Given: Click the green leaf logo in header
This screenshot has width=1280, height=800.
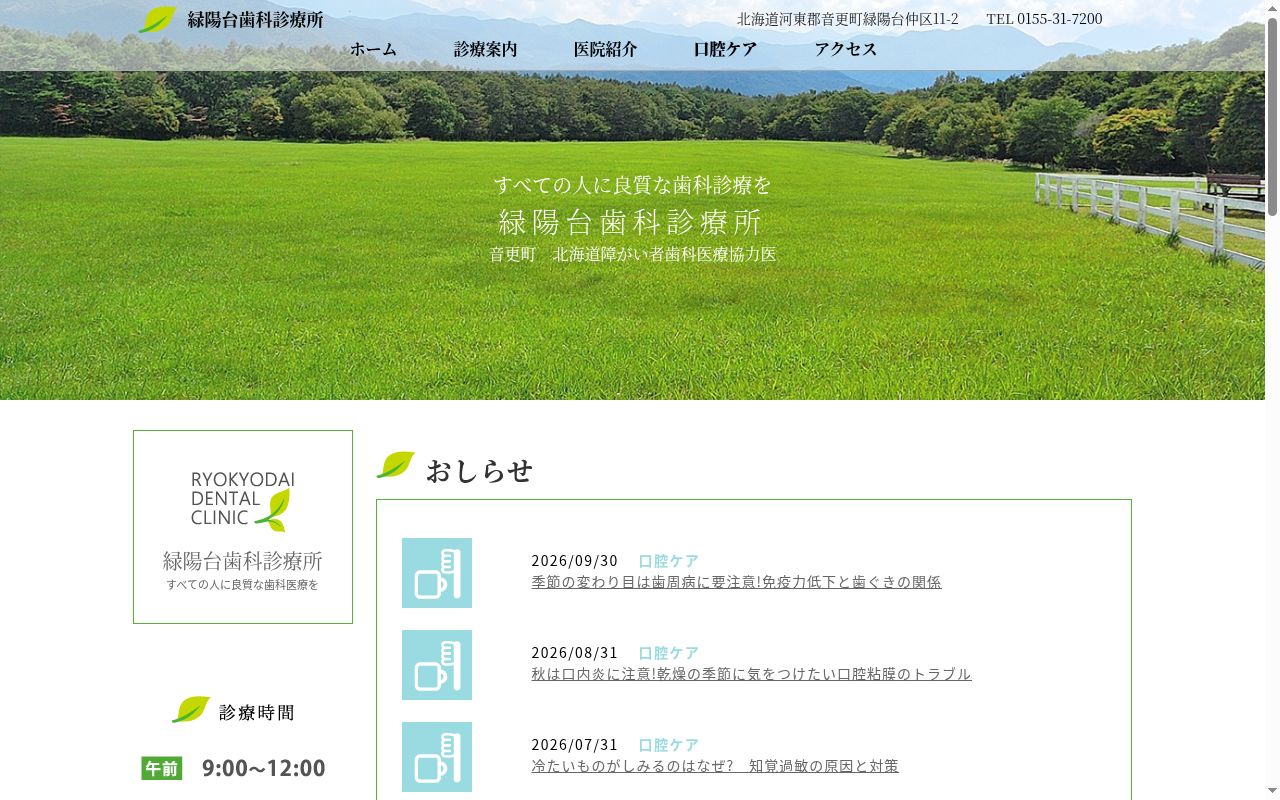Looking at the screenshot, I should click(157, 20).
